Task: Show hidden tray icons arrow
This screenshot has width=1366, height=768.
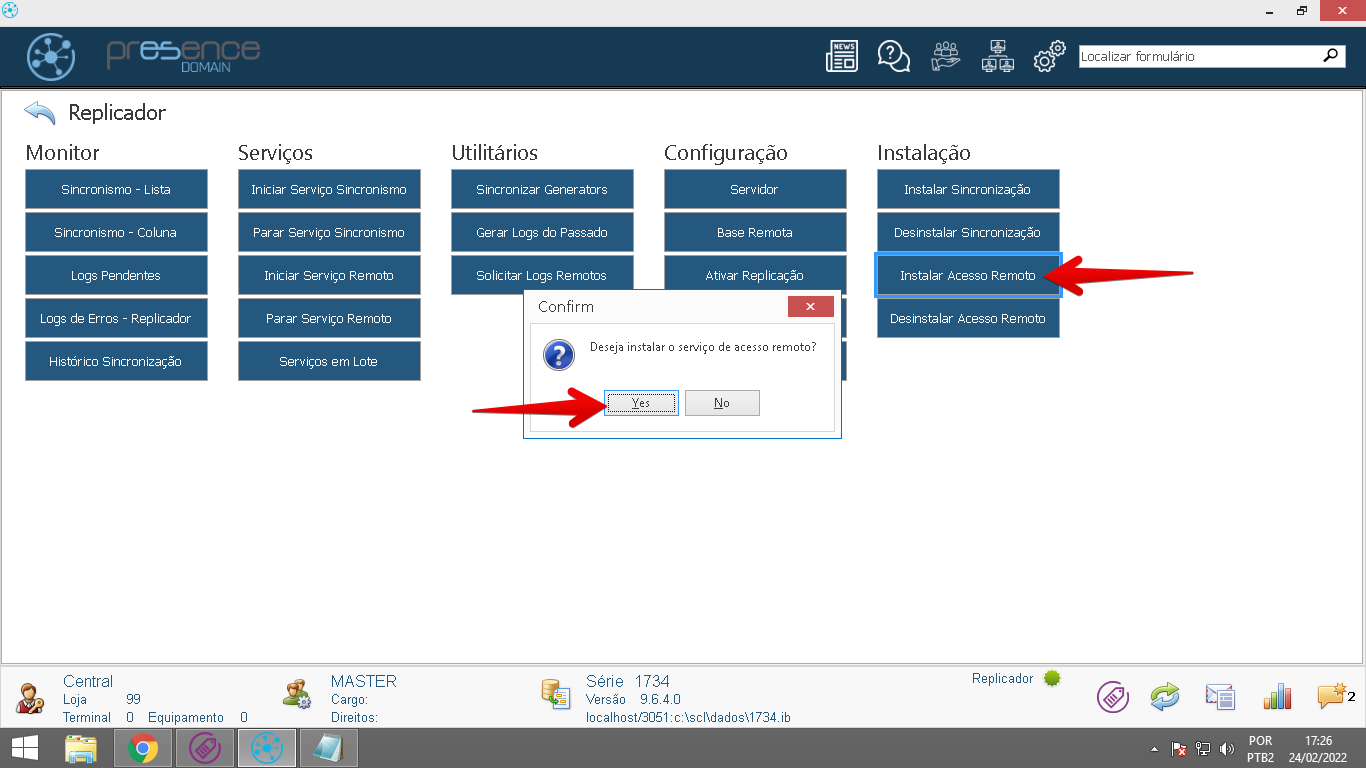Action: click(1155, 749)
